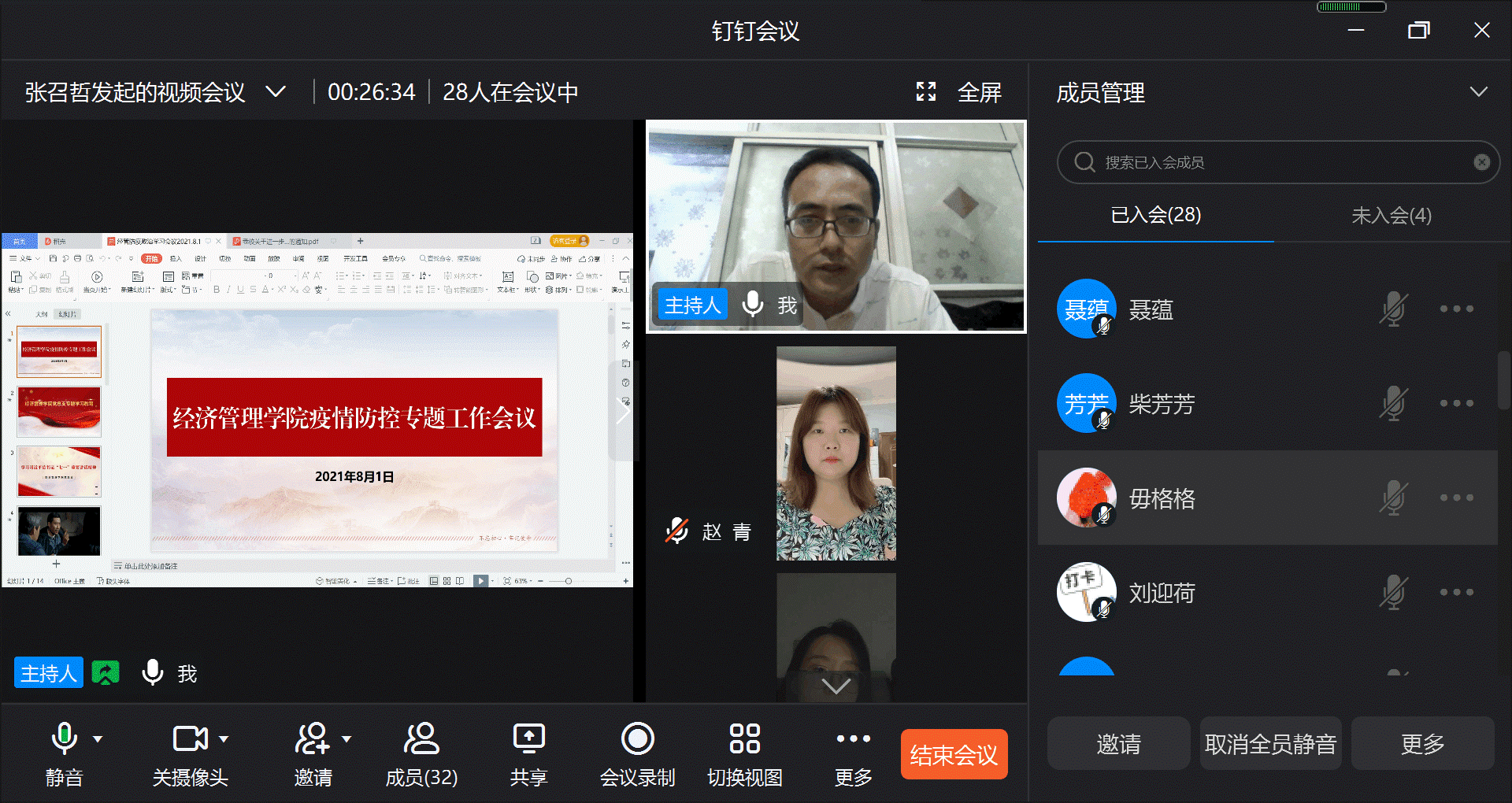Viewport: 1512px width, 803px height.
Task: Toggle microphone for member 柴芳芳
Action: (x=1393, y=403)
